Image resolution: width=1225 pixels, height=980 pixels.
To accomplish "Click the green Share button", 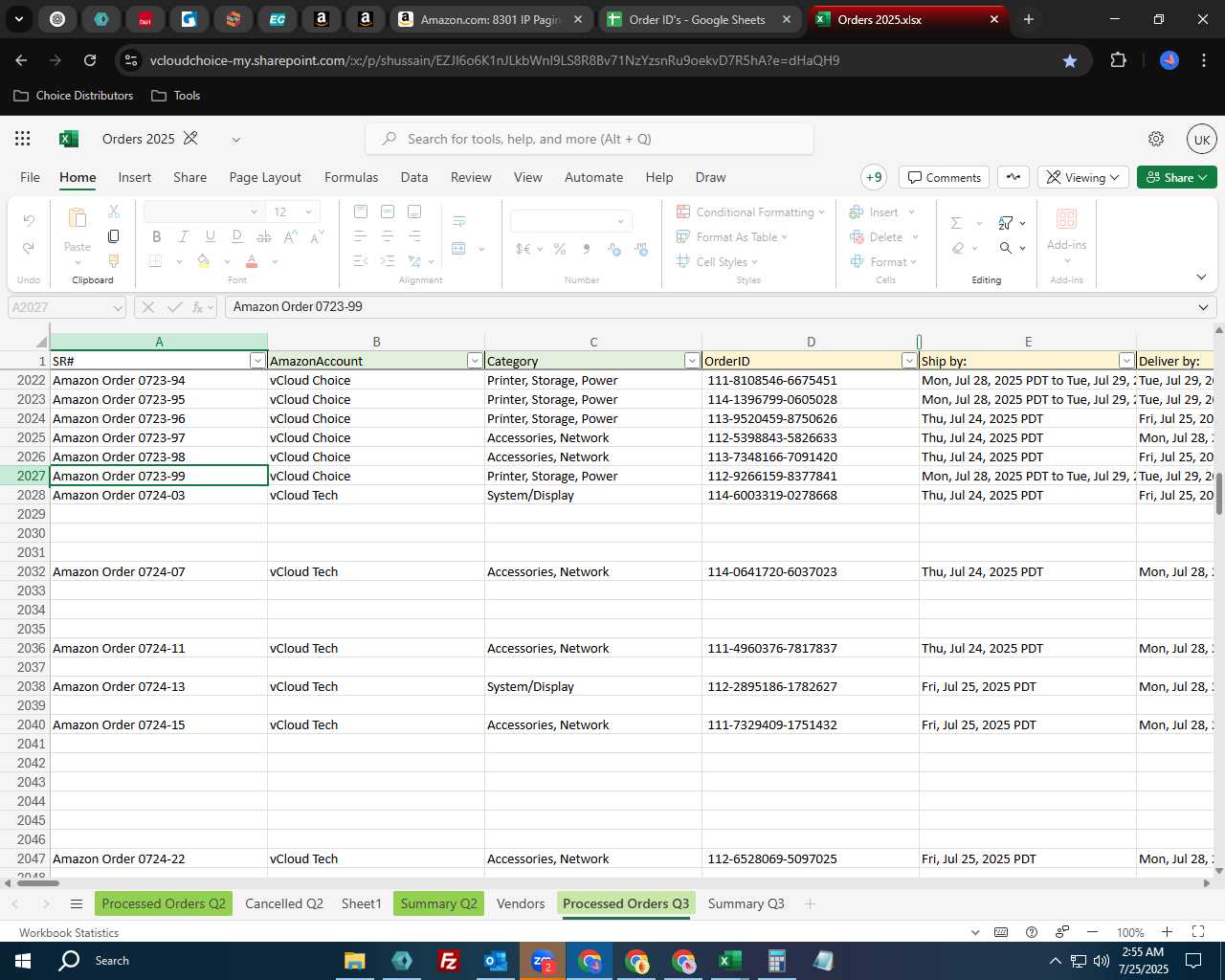I will (x=1177, y=177).
